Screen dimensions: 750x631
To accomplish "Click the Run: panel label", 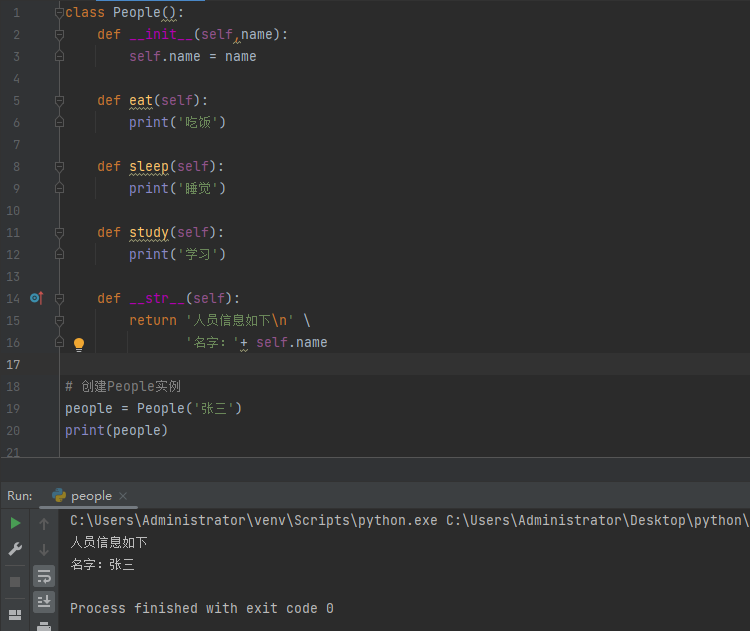I will (x=20, y=496).
